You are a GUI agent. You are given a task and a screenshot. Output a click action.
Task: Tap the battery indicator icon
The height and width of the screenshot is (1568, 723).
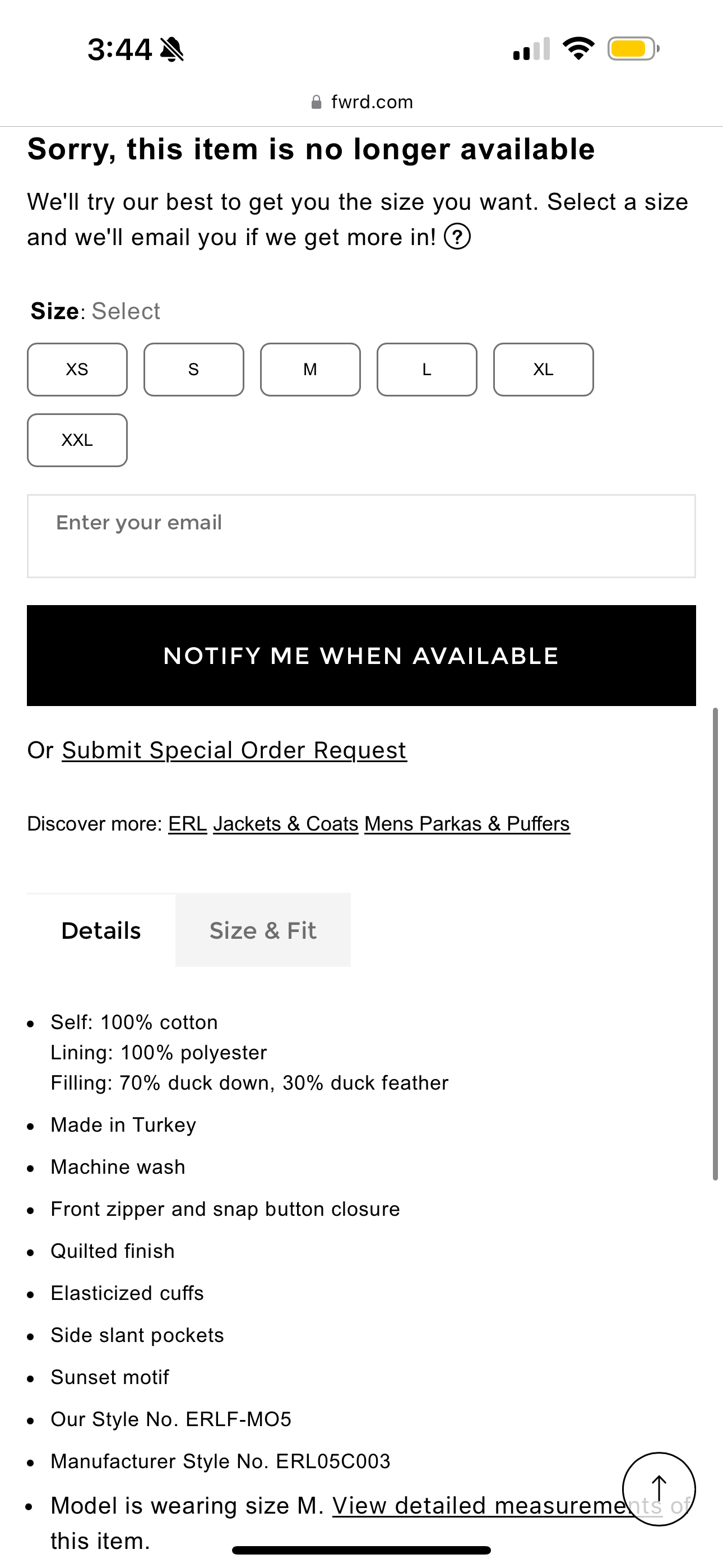pos(633,49)
